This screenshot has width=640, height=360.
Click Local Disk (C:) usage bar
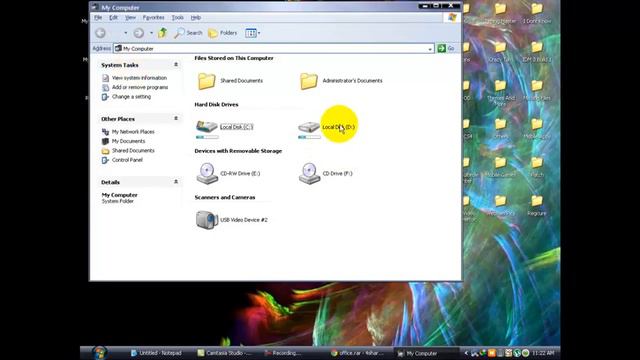207,137
